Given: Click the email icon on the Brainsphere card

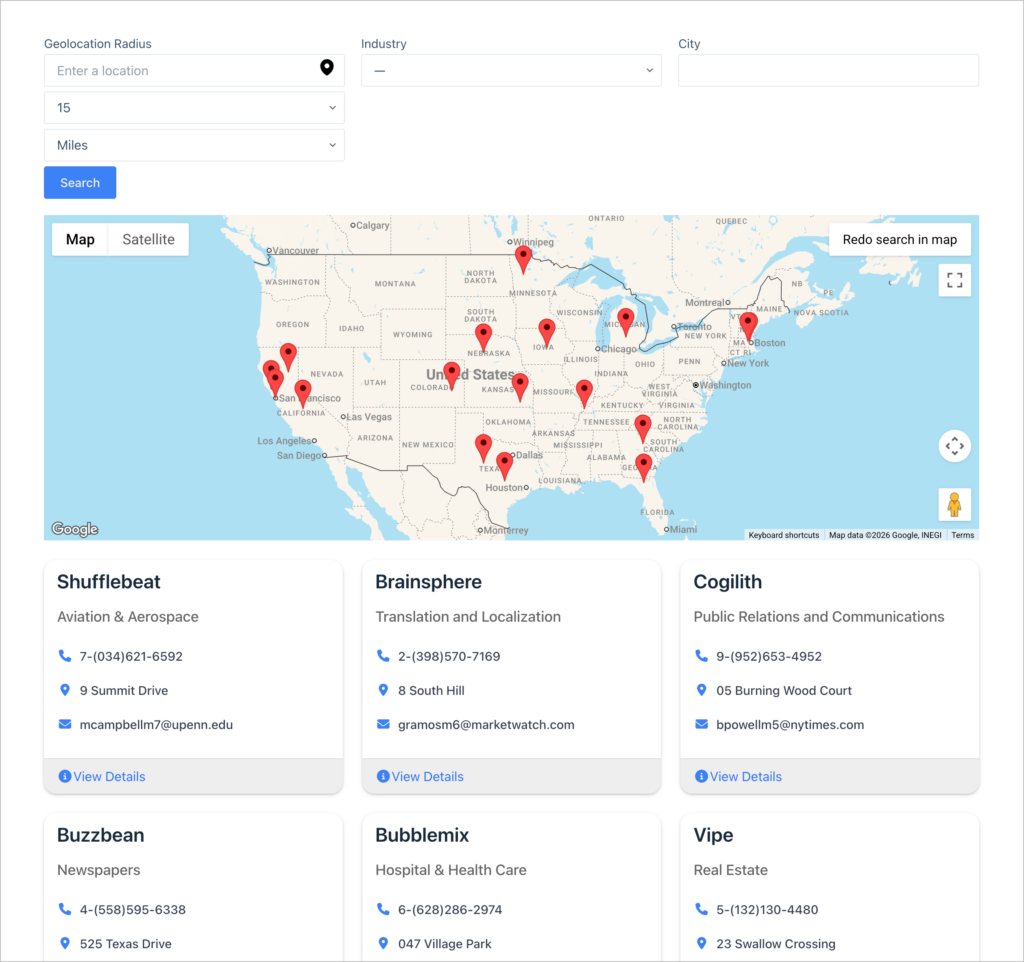Looking at the screenshot, I should tap(383, 724).
